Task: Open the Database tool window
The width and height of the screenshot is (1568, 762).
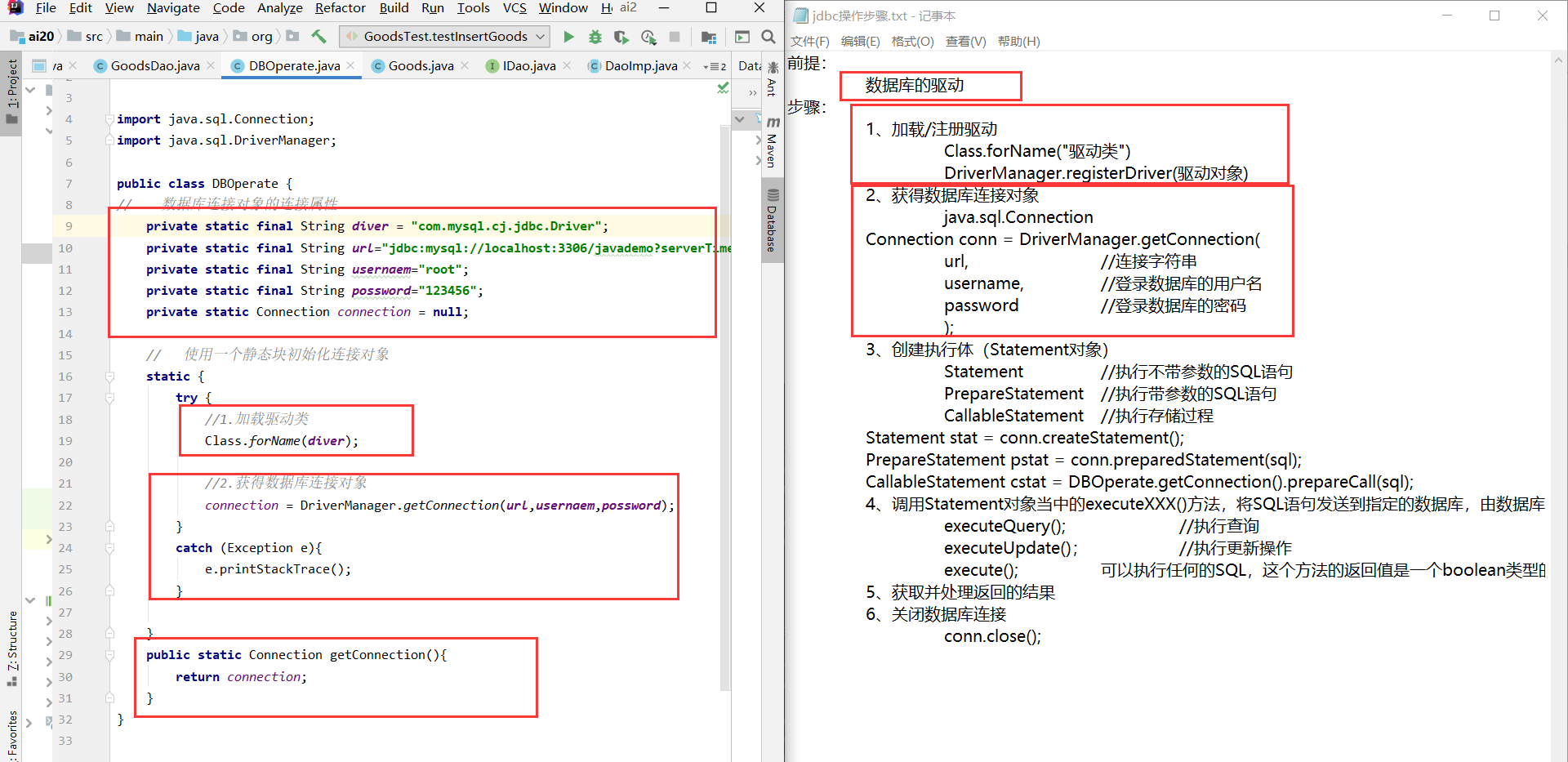Action: click(773, 221)
